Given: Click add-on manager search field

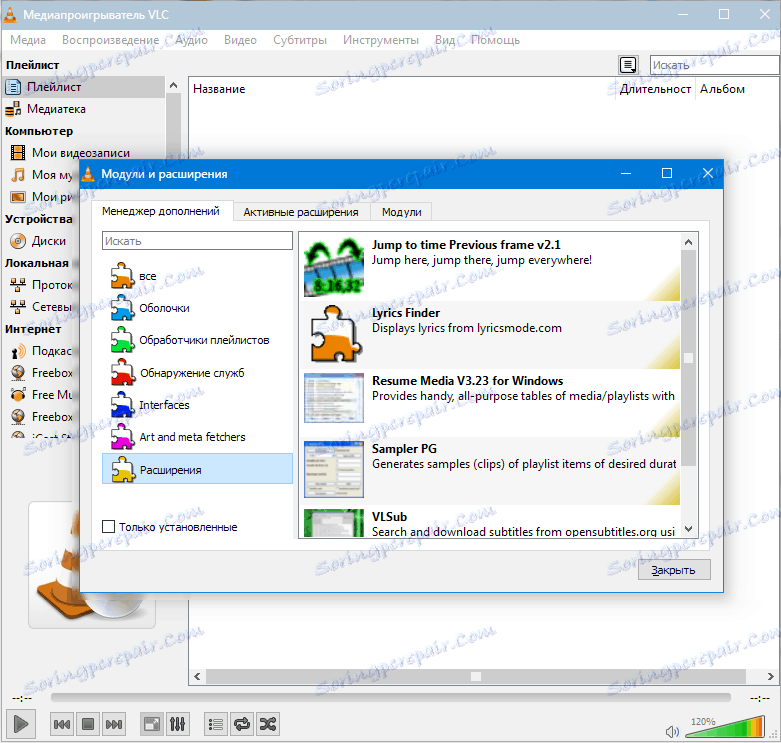Looking at the screenshot, I should tap(197, 241).
